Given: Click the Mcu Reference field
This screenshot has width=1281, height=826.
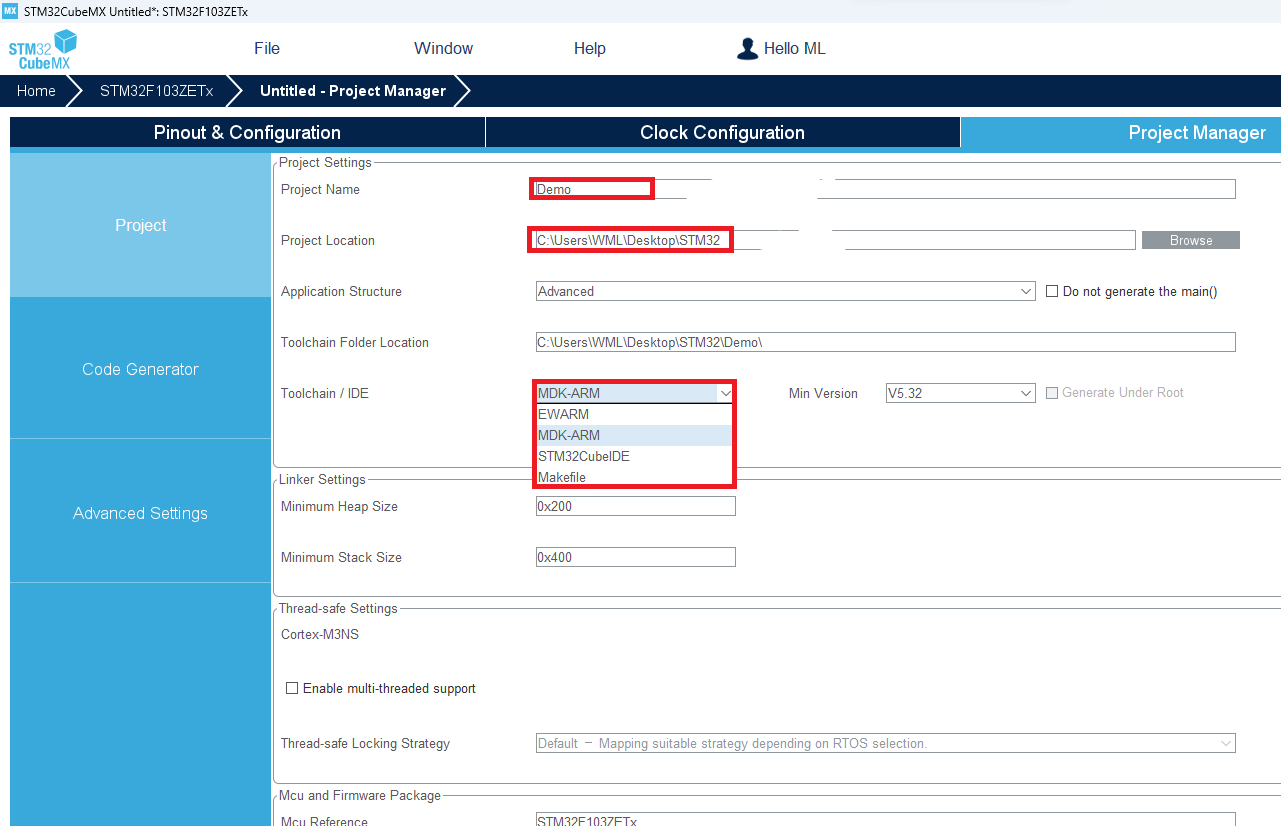Looking at the screenshot, I should (x=885, y=820).
